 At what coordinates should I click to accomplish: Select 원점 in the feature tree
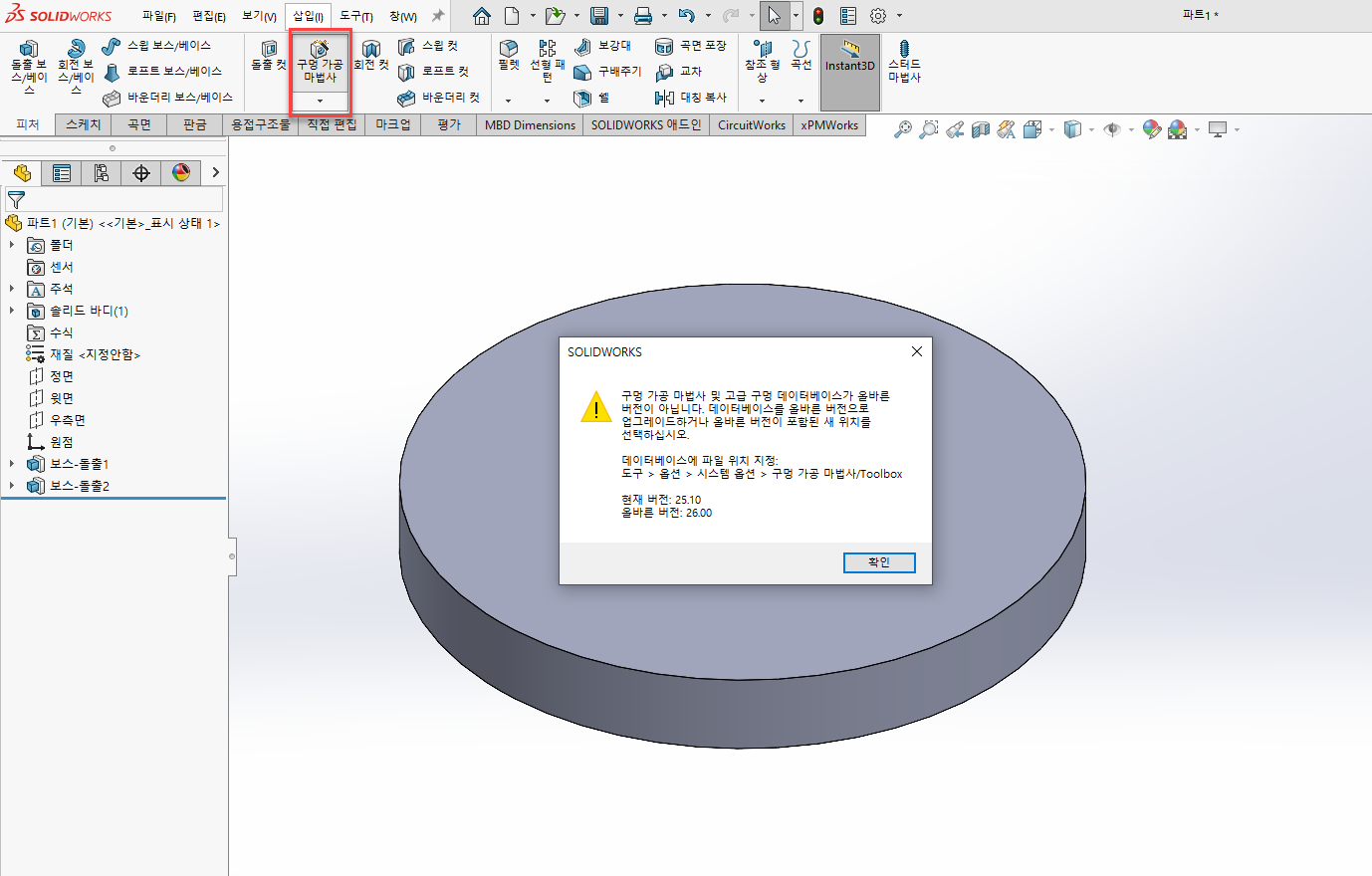[50, 442]
